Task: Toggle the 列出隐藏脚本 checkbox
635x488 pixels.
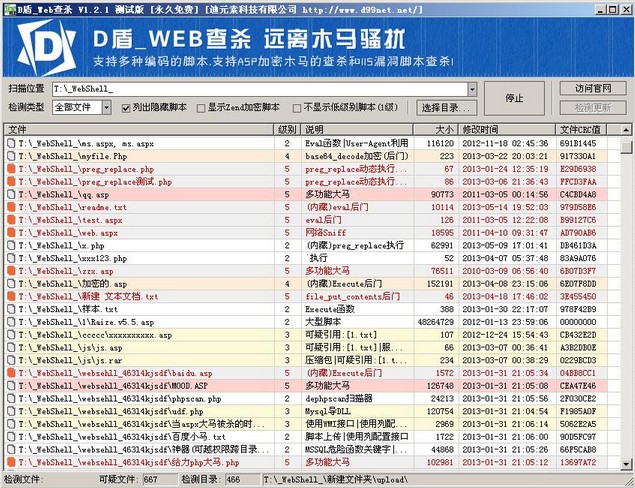Action: click(126, 107)
